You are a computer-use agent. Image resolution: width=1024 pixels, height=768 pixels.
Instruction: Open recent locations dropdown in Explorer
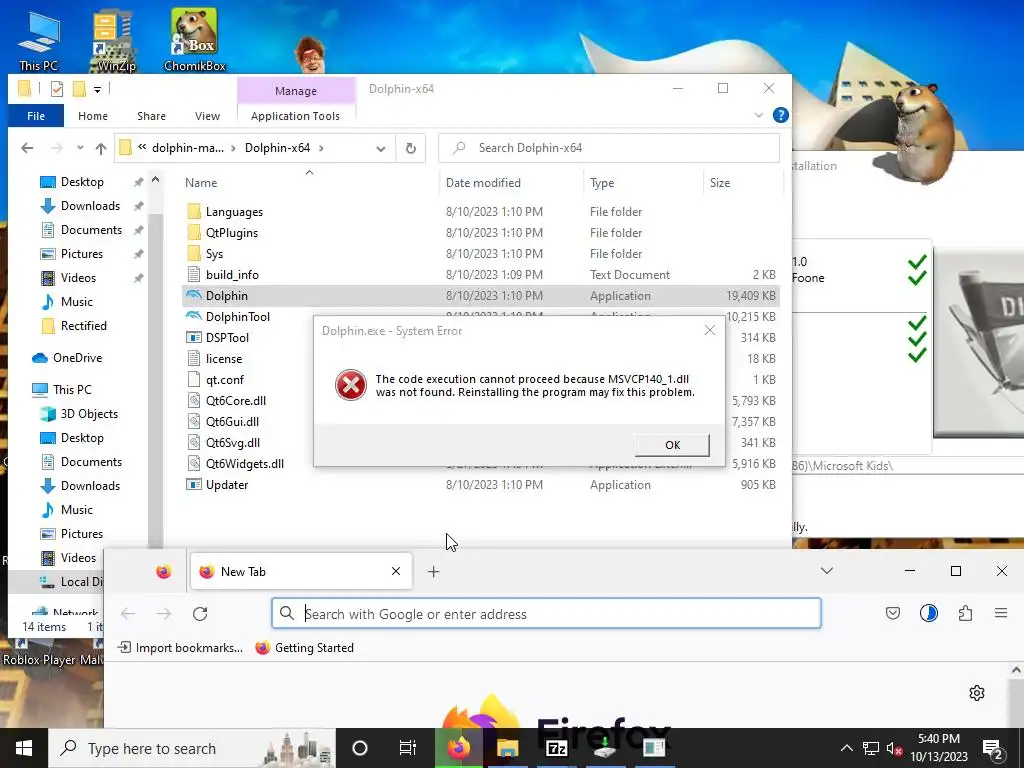pyautogui.click(x=80, y=148)
